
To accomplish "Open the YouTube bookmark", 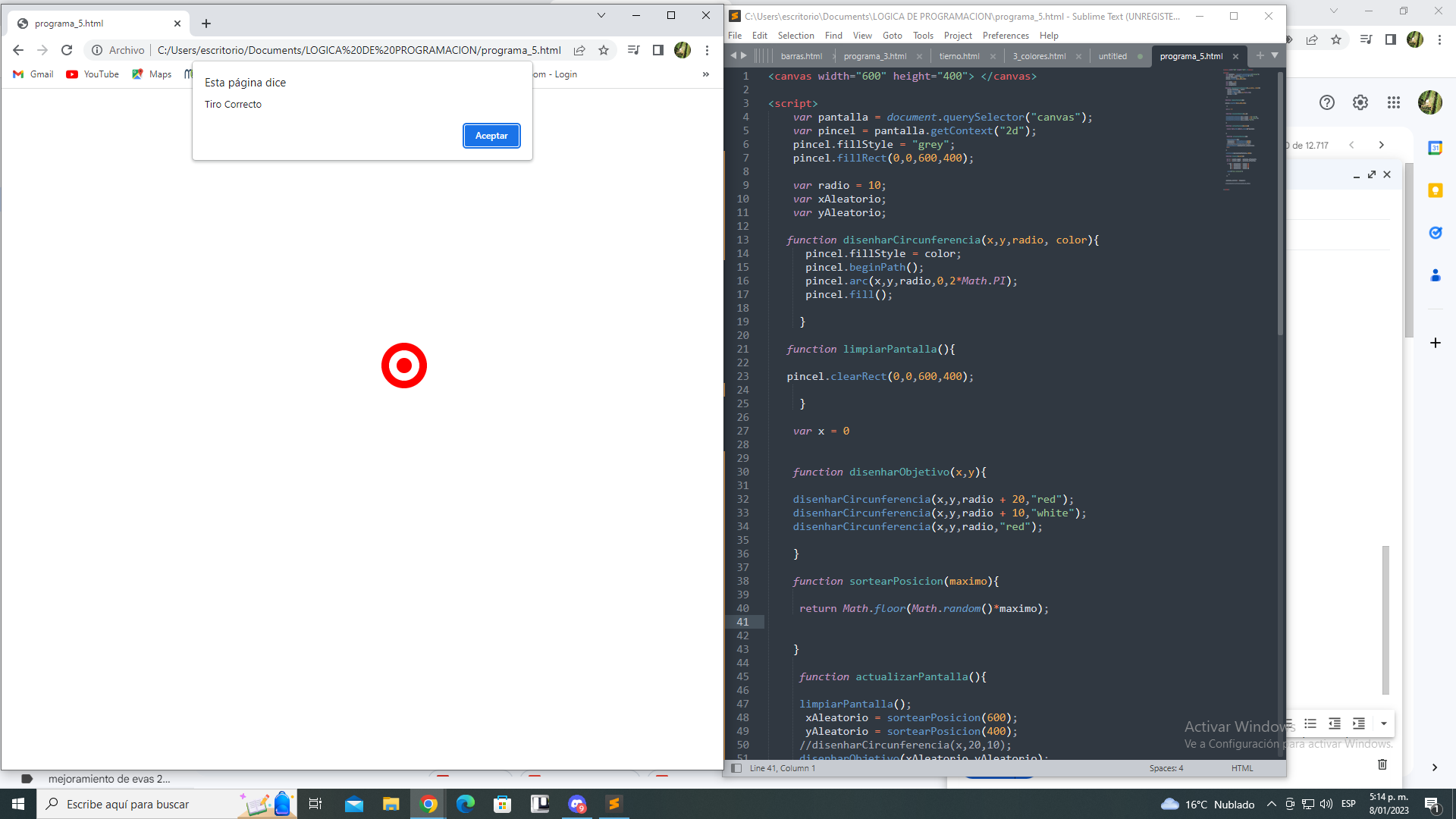I will [x=93, y=74].
